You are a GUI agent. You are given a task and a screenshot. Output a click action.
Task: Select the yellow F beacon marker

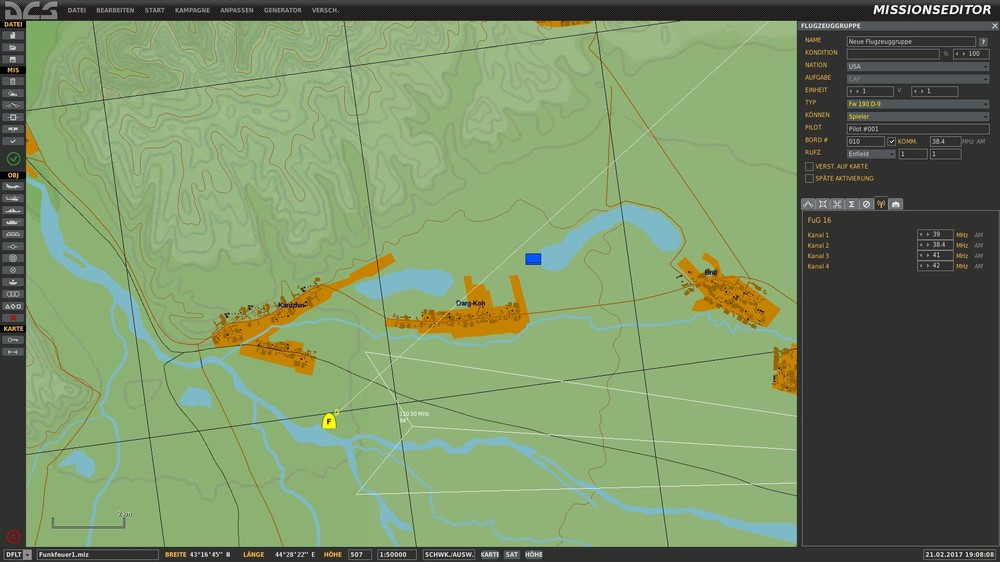click(x=328, y=421)
